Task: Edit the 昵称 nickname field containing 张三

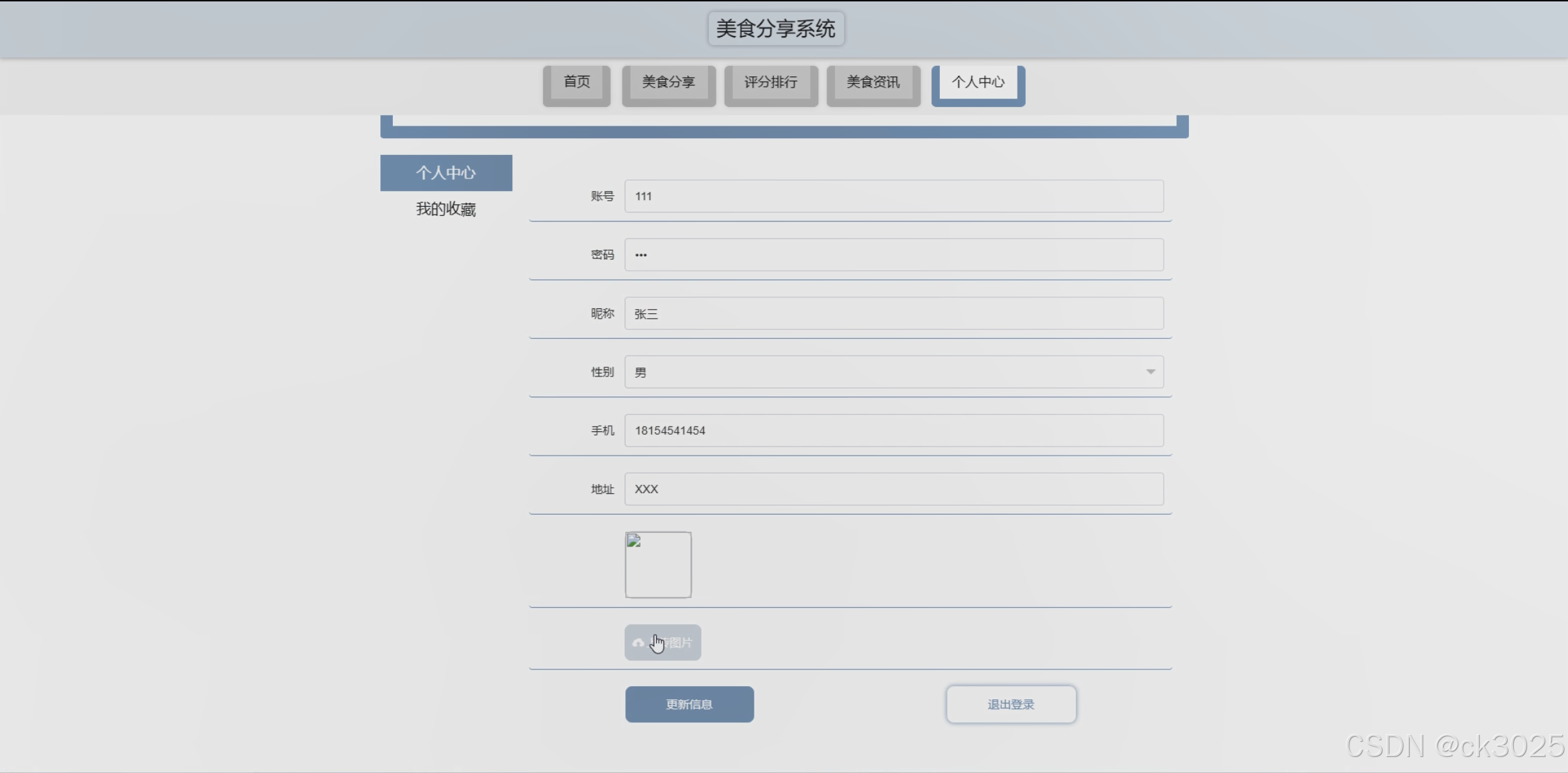Action: (x=893, y=314)
